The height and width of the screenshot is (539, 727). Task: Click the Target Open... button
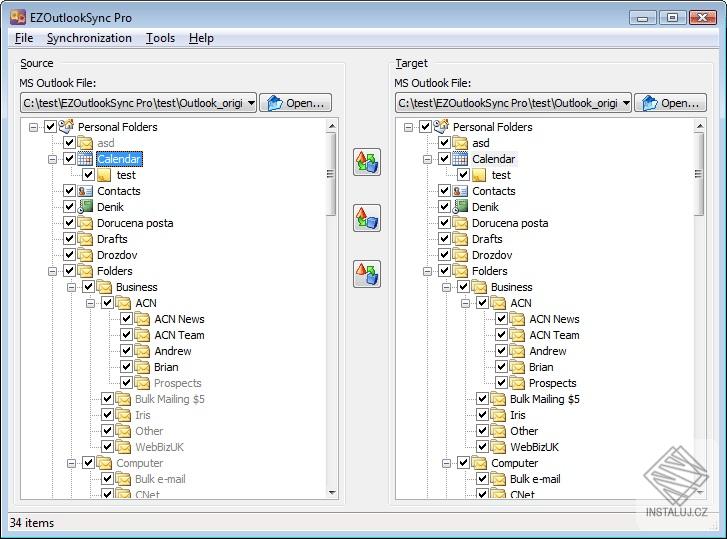click(670, 103)
